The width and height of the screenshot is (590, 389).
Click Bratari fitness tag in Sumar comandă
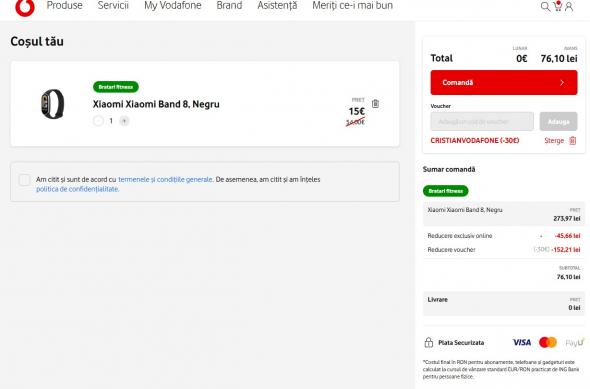coord(446,191)
